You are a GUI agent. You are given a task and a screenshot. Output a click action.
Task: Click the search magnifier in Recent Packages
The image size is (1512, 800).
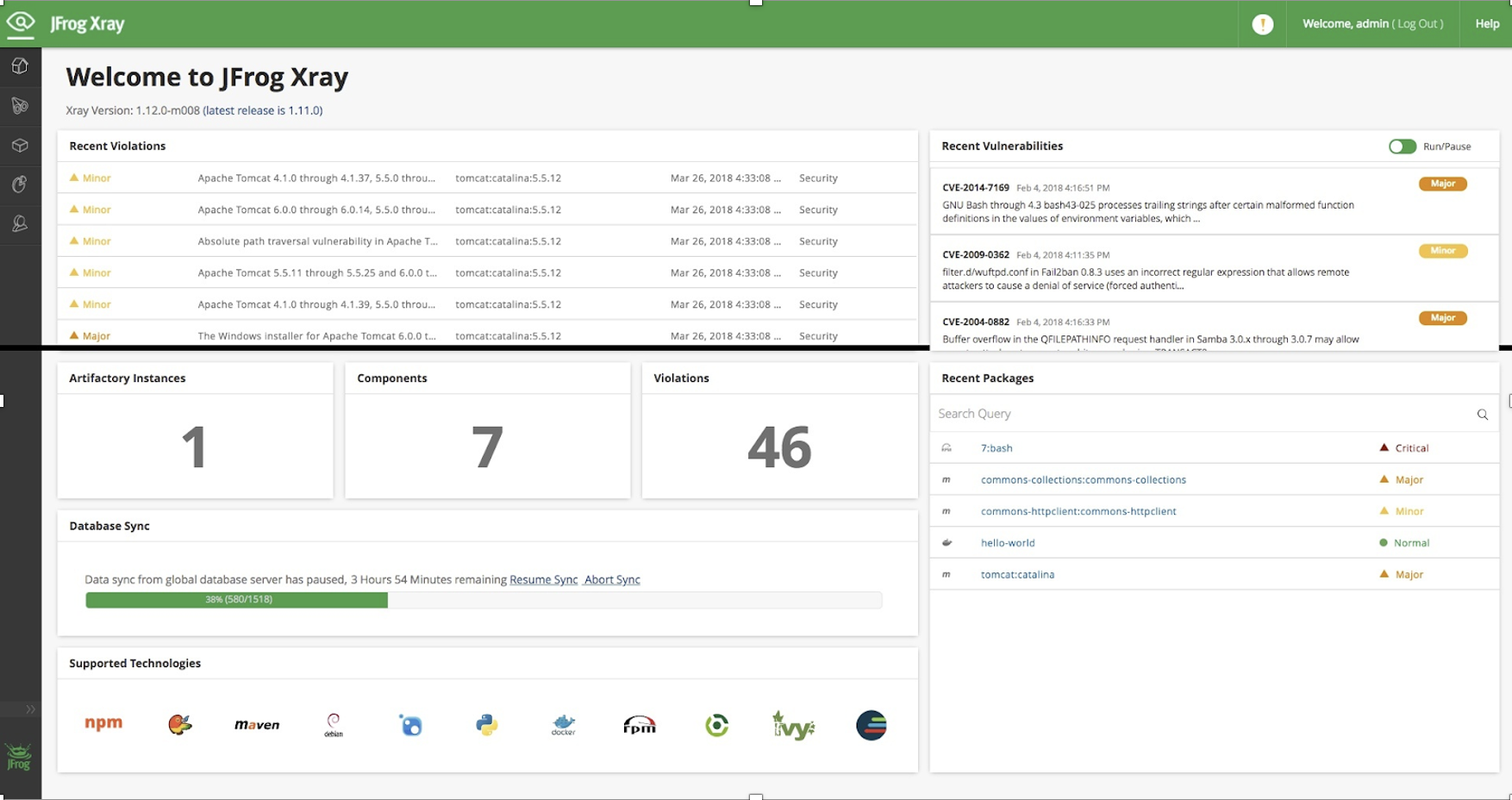pyautogui.click(x=1483, y=414)
